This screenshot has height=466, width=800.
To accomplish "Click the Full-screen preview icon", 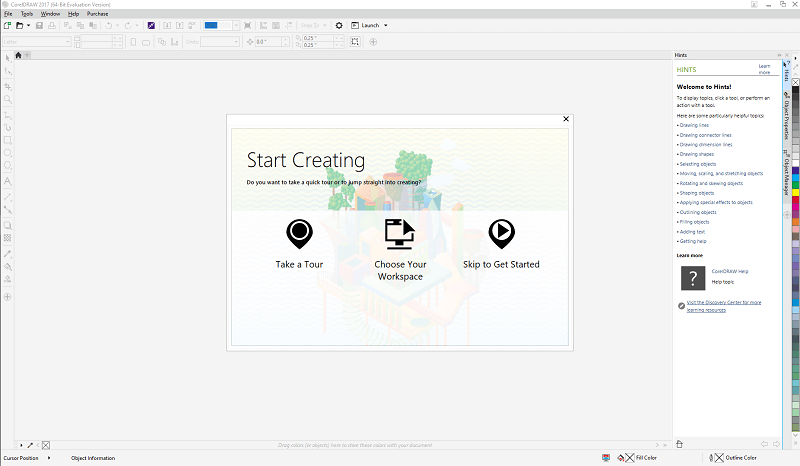I will (247, 25).
